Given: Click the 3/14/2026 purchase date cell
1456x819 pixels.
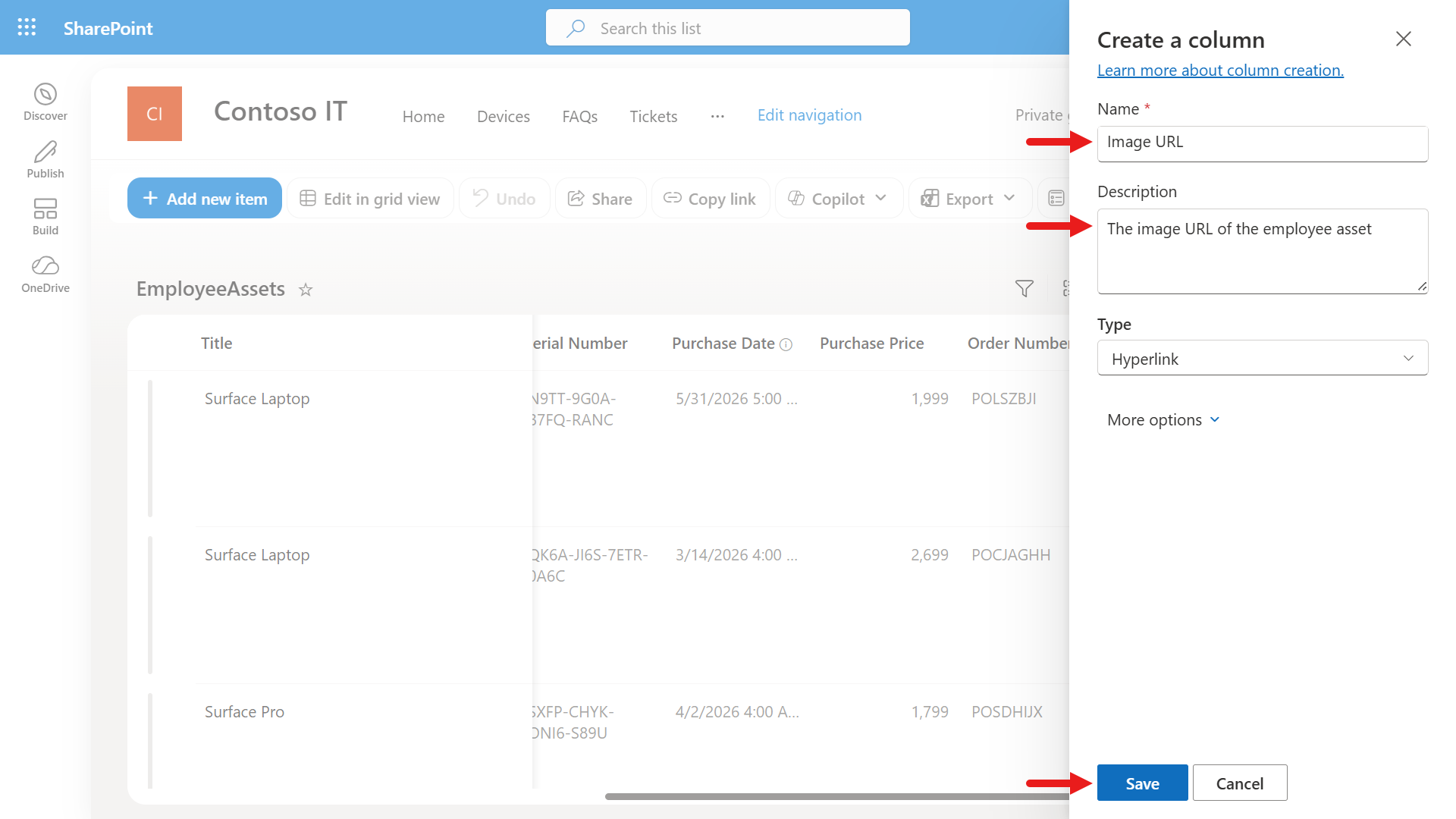Looking at the screenshot, I should coord(736,554).
